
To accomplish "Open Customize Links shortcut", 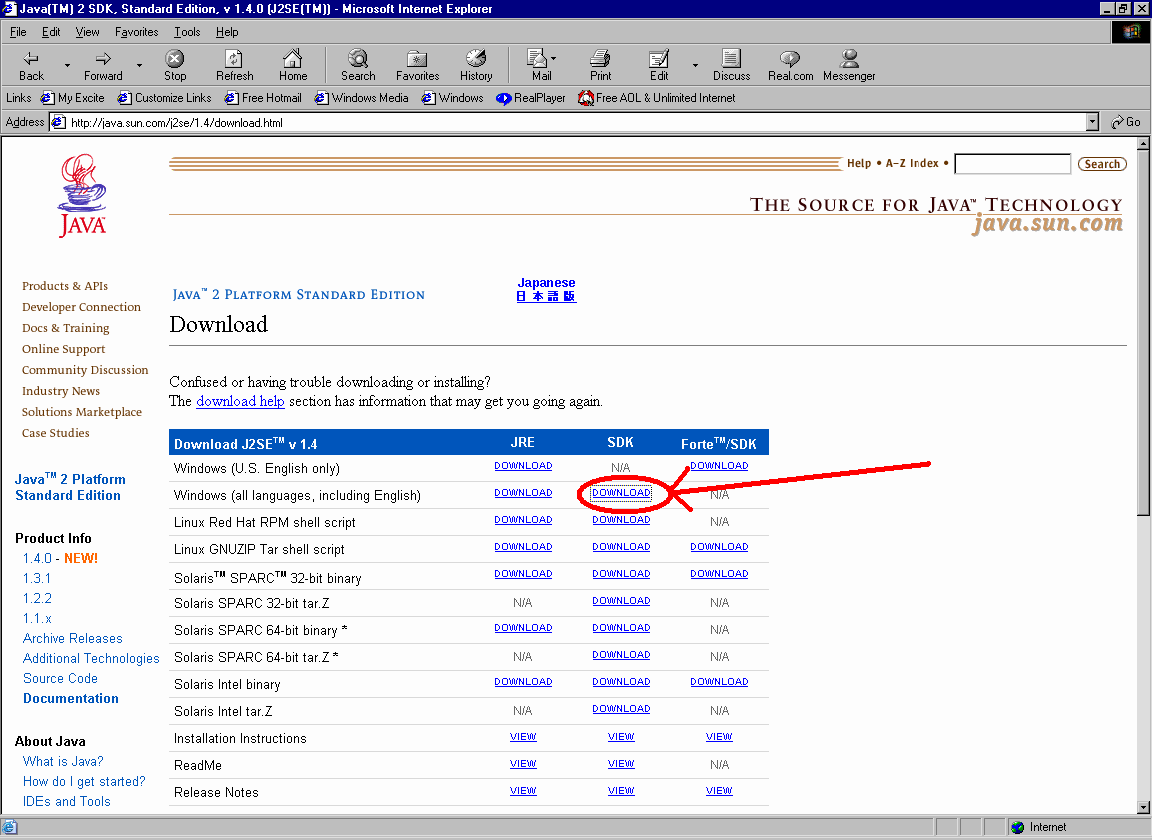I will point(165,98).
